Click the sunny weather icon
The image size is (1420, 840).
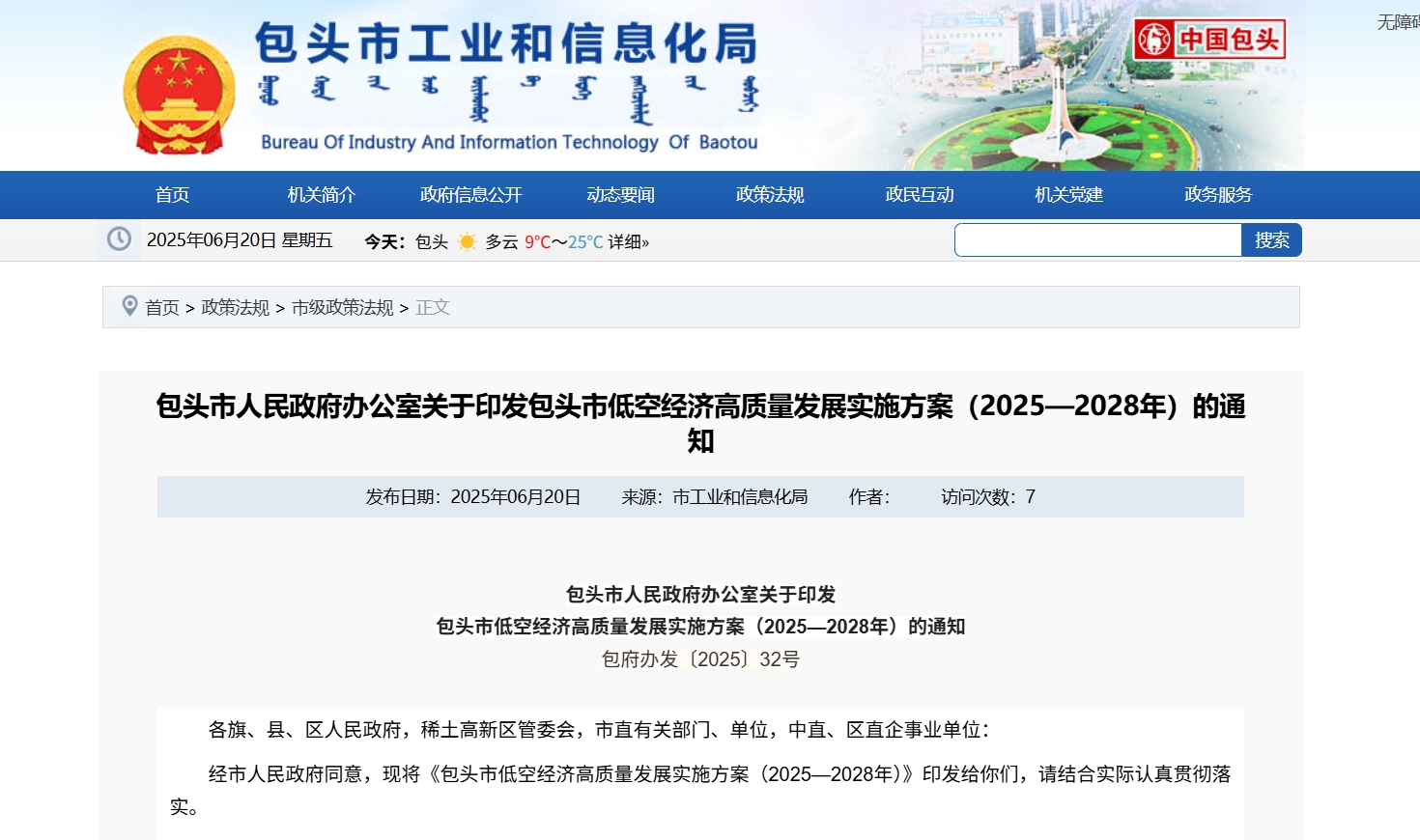coord(467,241)
